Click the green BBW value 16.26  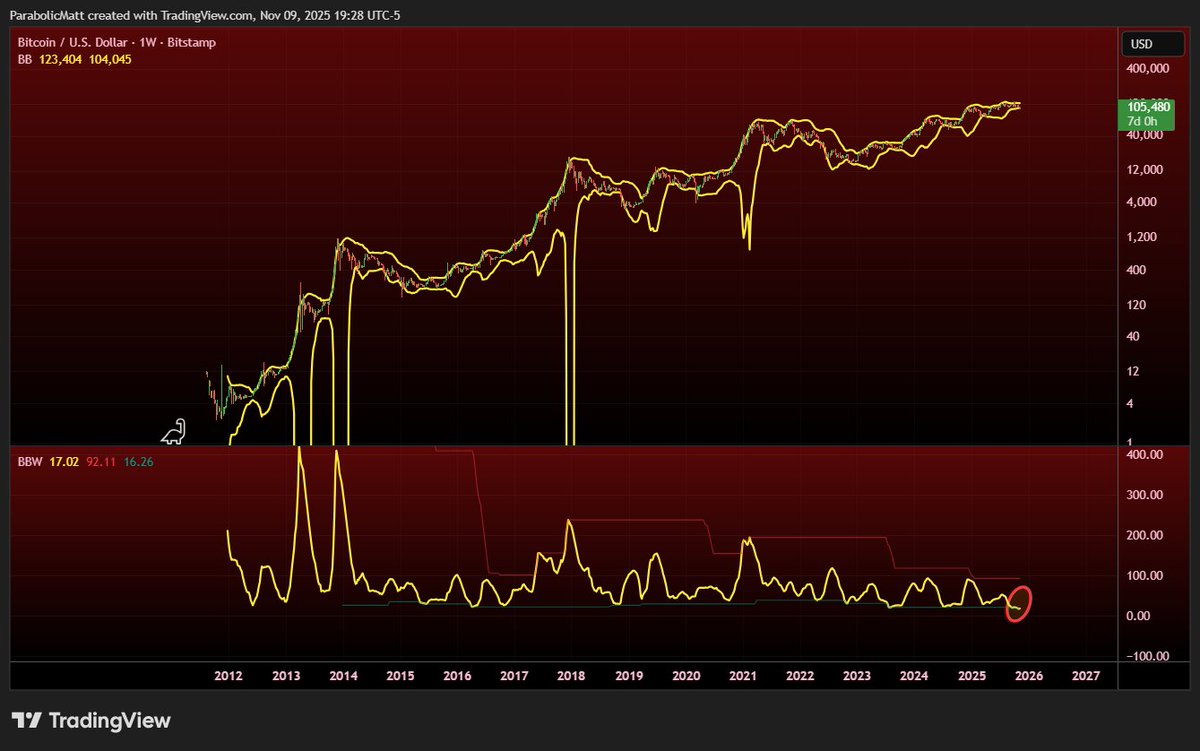coord(138,462)
